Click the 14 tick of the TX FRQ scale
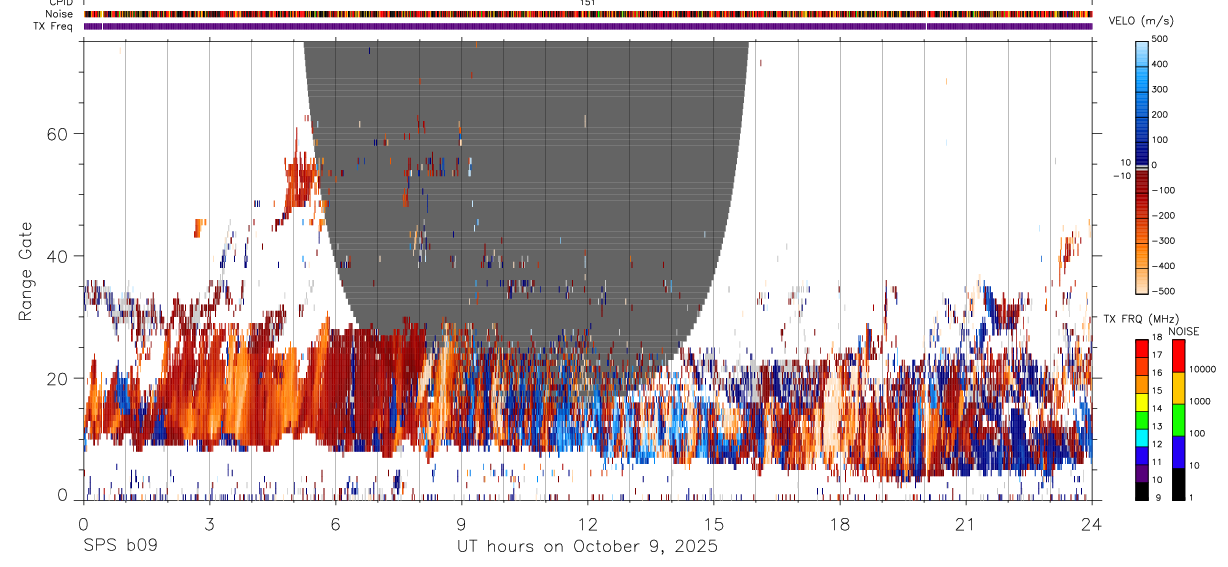The width and height of the screenshot is (1228, 567). [x=1159, y=409]
